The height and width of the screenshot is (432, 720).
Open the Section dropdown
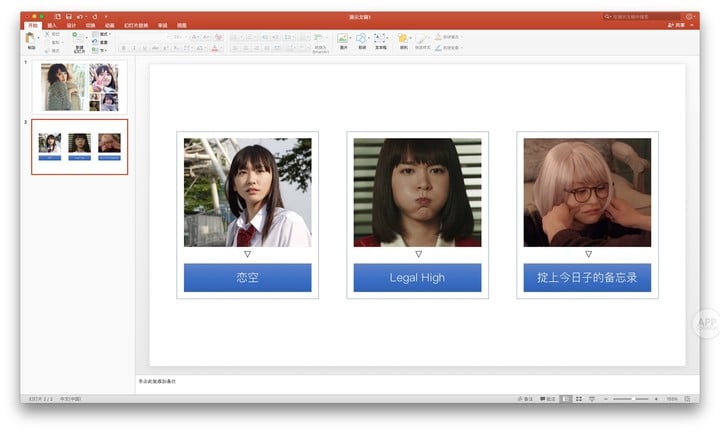click(100, 50)
